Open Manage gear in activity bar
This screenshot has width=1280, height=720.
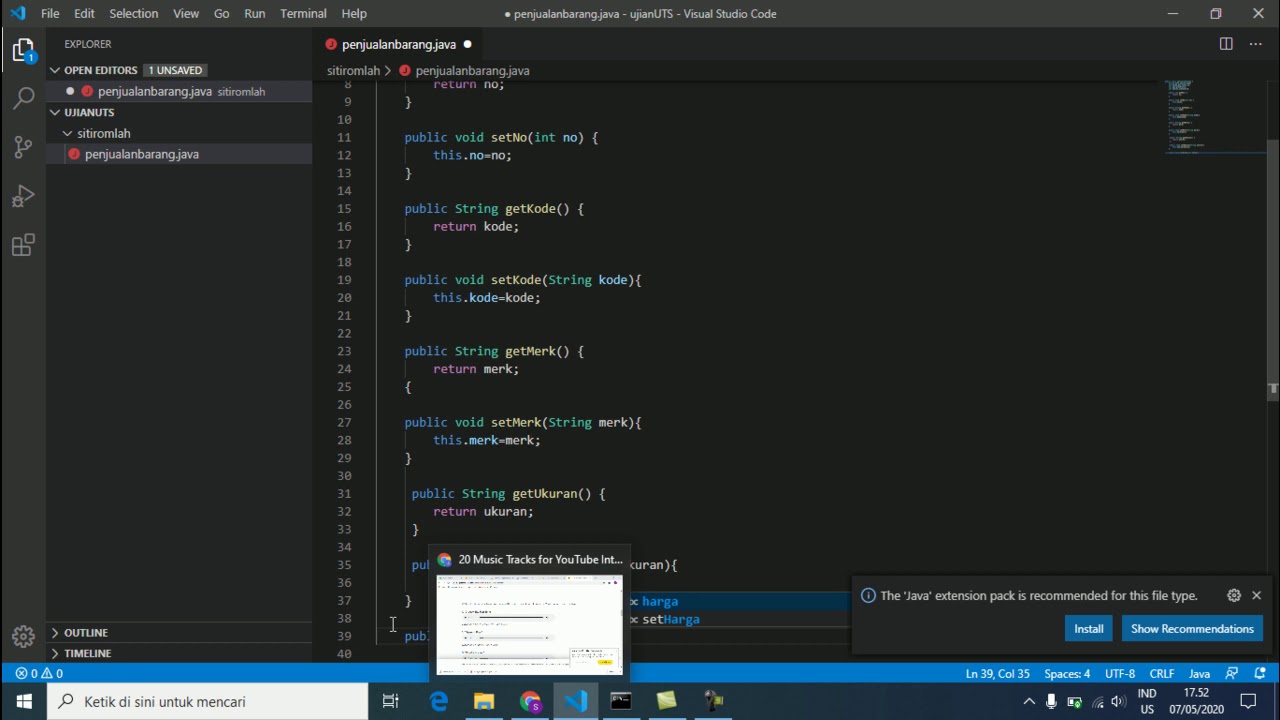coord(23,637)
